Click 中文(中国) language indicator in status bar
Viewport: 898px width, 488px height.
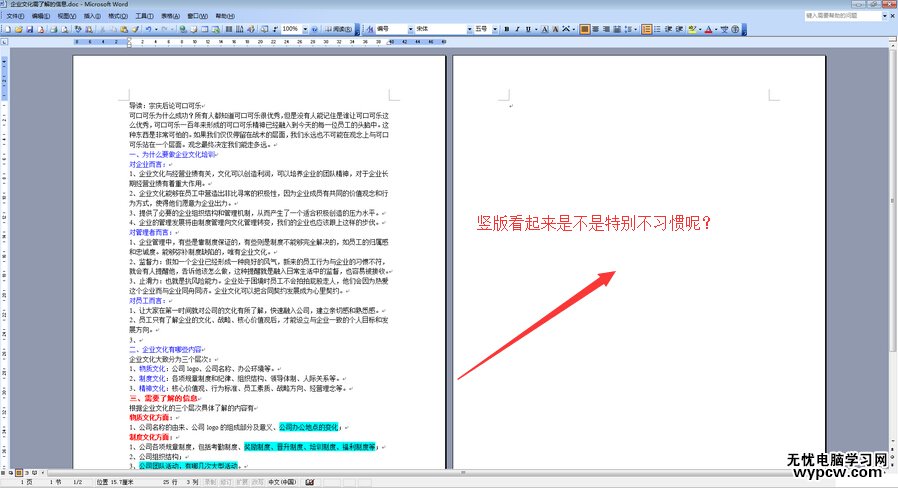282,482
